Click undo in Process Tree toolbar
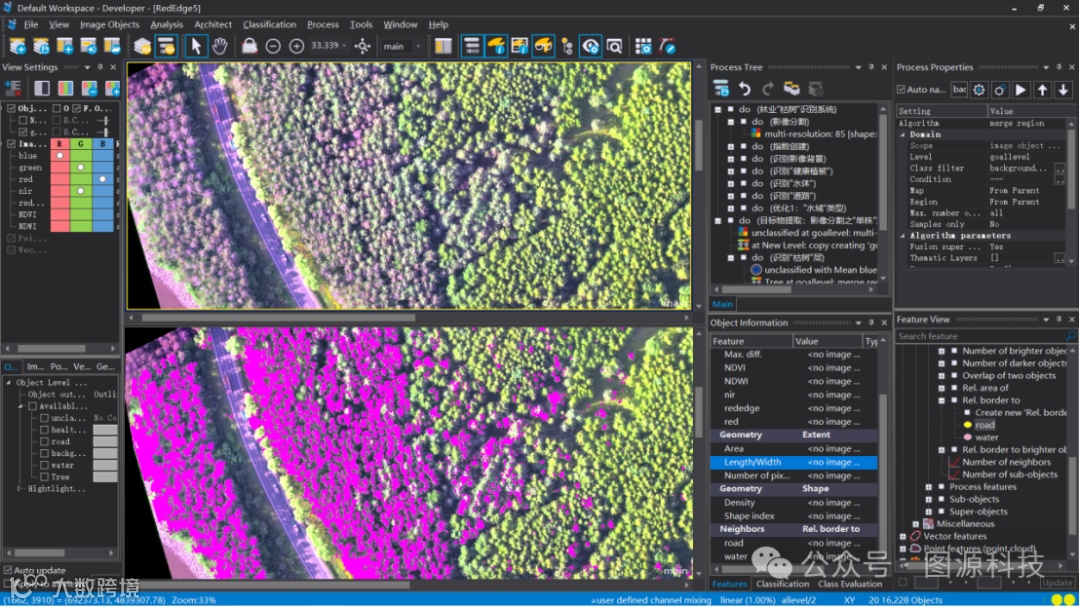This screenshot has width=1080, height=607. pos(745,89)
